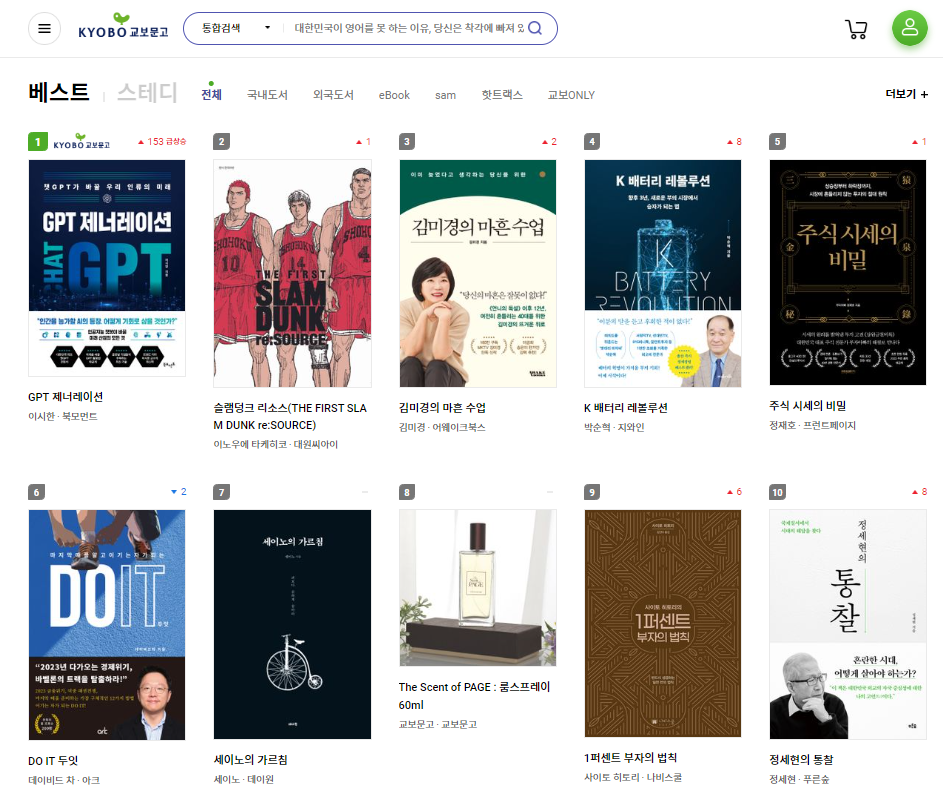Click the rank 3 number badge

[x=407, y=142]
